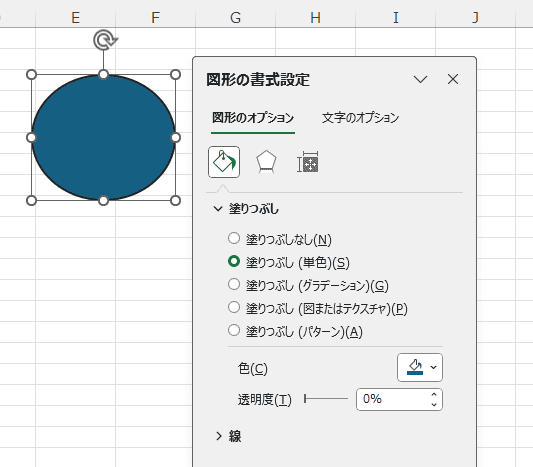Click the 透明度 percentage input field
Viewport: 533px width, 467px height.
393,399
